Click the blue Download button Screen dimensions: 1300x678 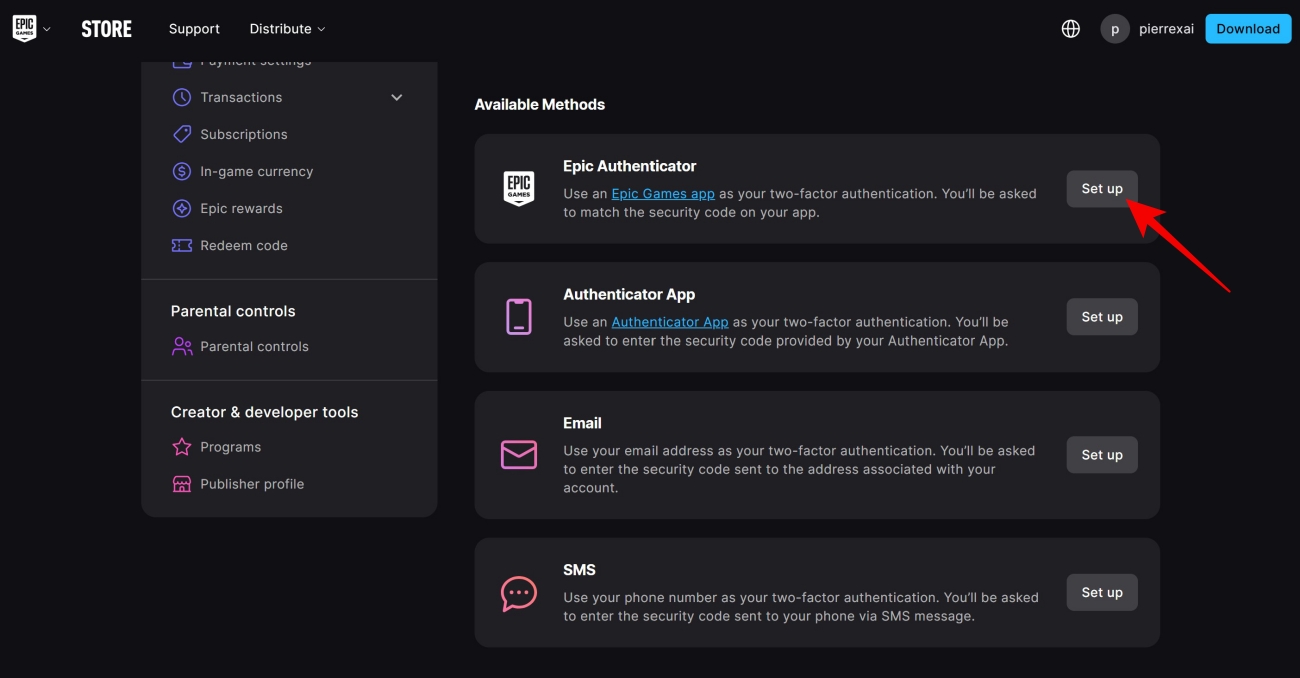point(1248,29)
